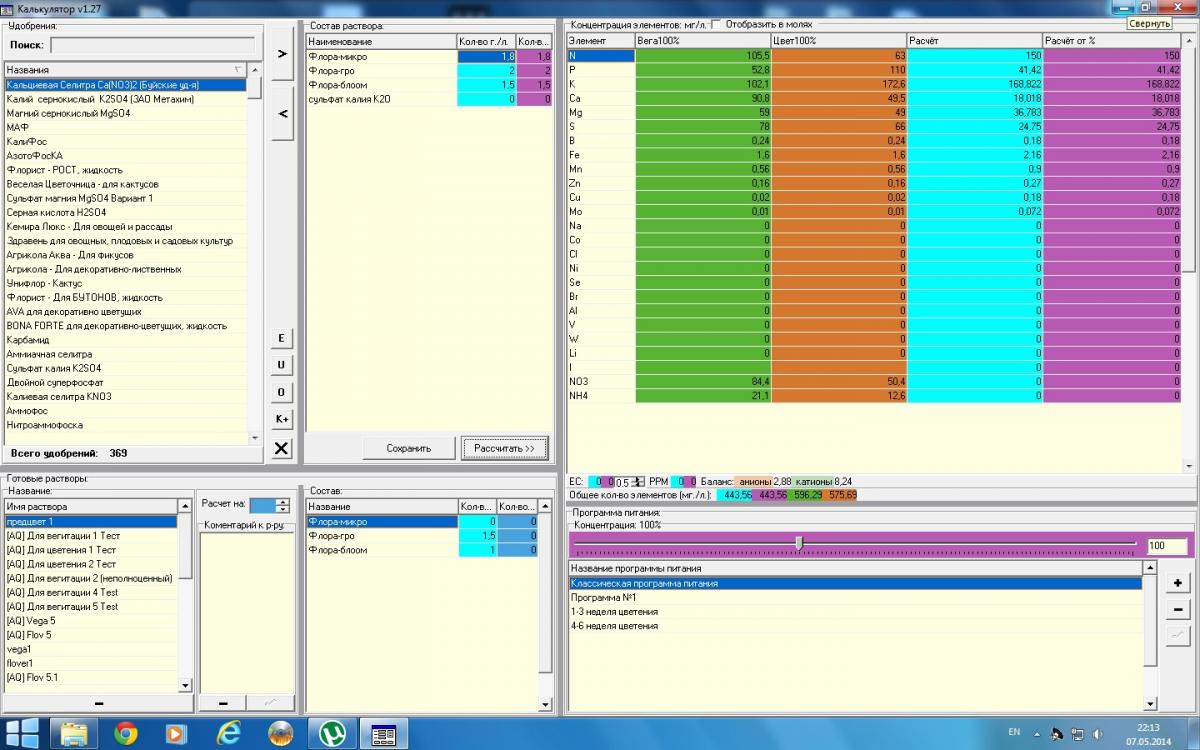Click the 'Поиск' search input field
Screen dimensions: 1200x750
pyautogui.click(x=152, y=45)
